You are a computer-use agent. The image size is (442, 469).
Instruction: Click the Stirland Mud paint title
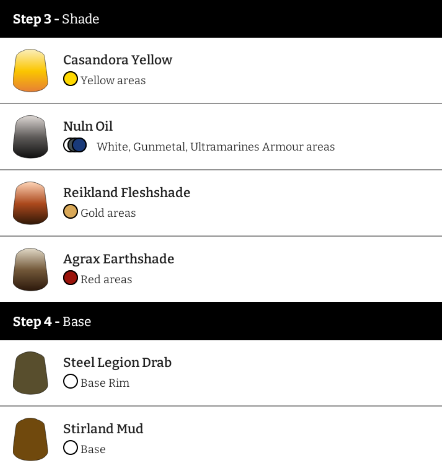[103, 429]
